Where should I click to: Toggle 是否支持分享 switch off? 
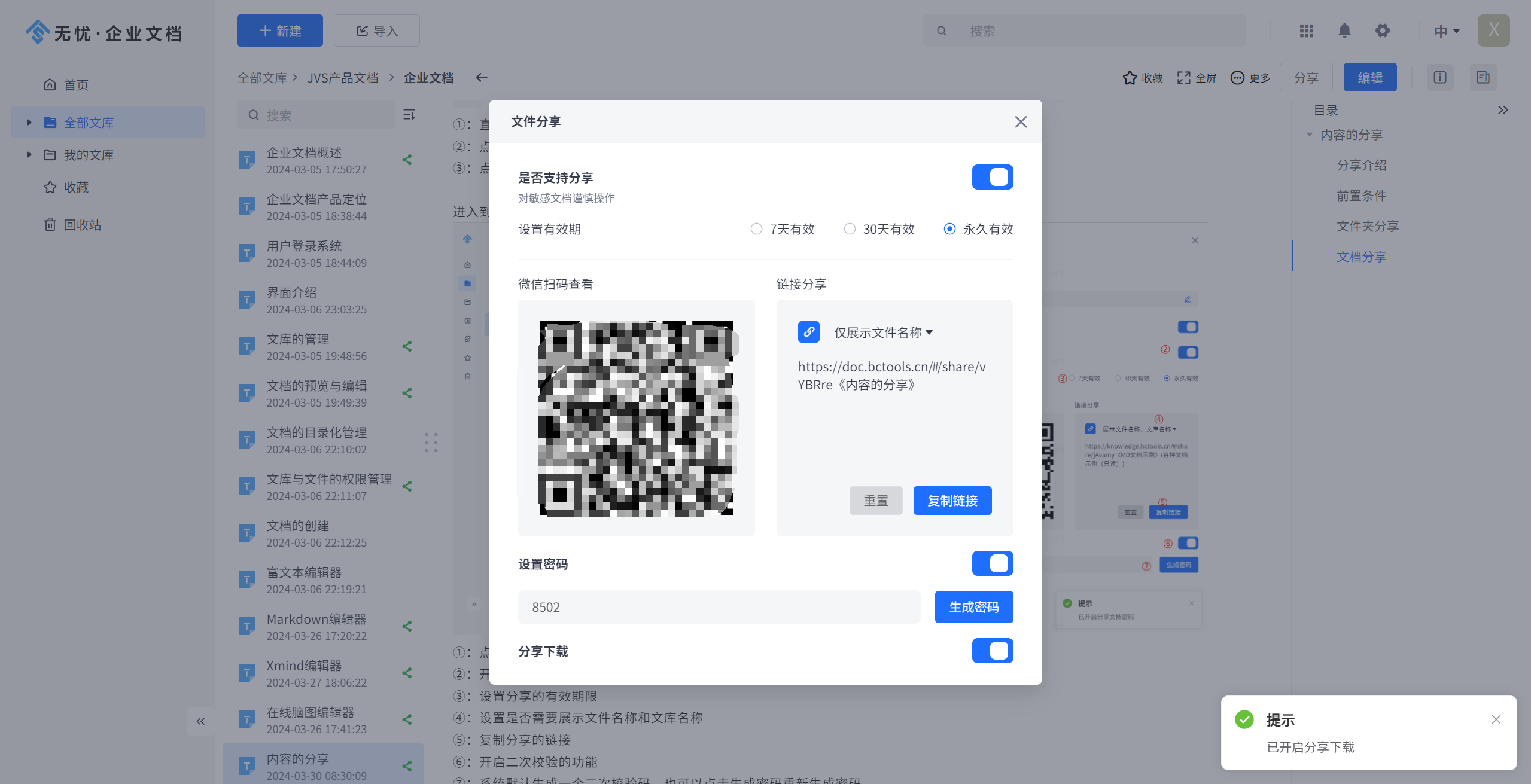pyautogui.click(x=992, y=177)
